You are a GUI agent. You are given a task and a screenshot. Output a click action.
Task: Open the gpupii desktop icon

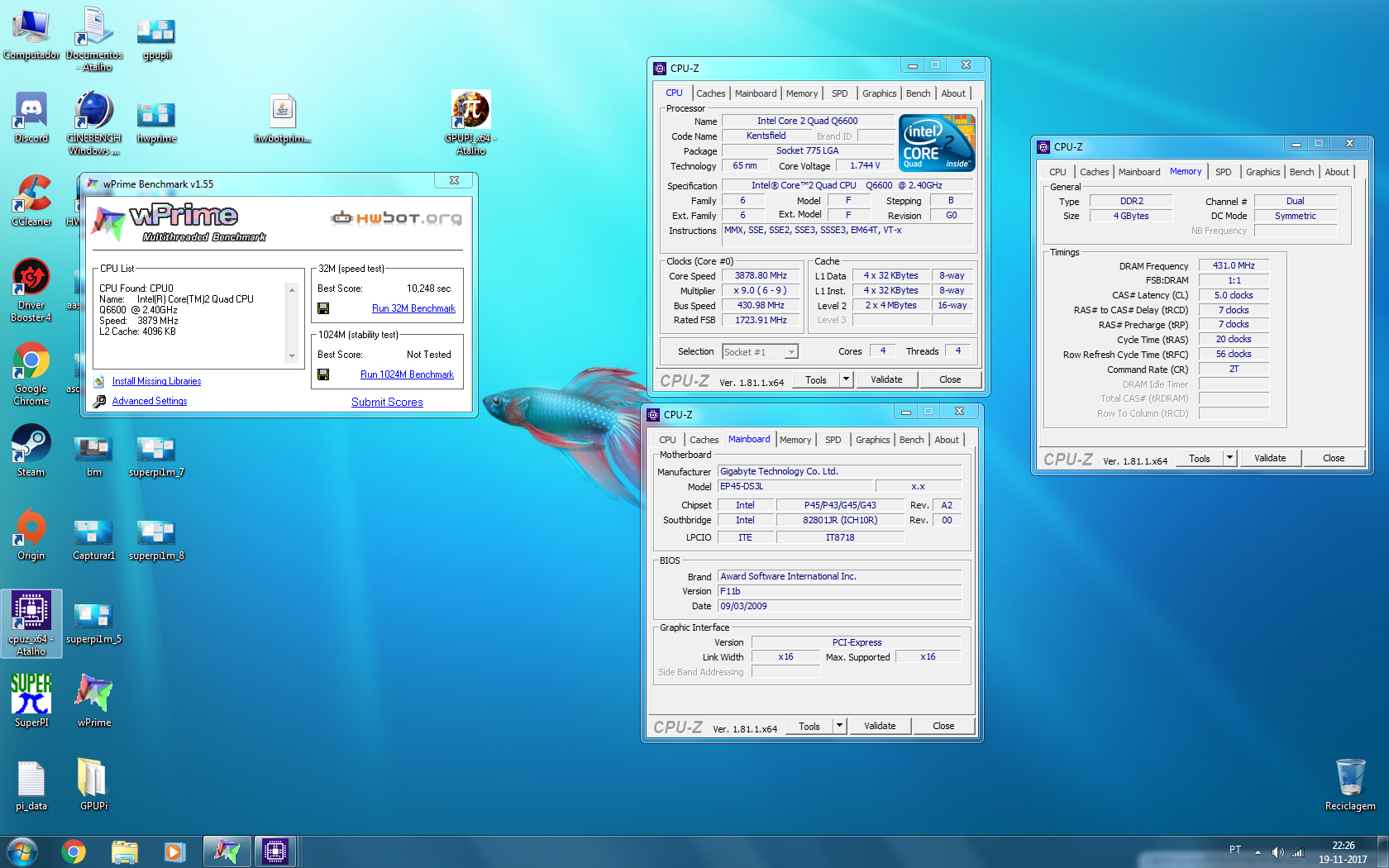157,39
